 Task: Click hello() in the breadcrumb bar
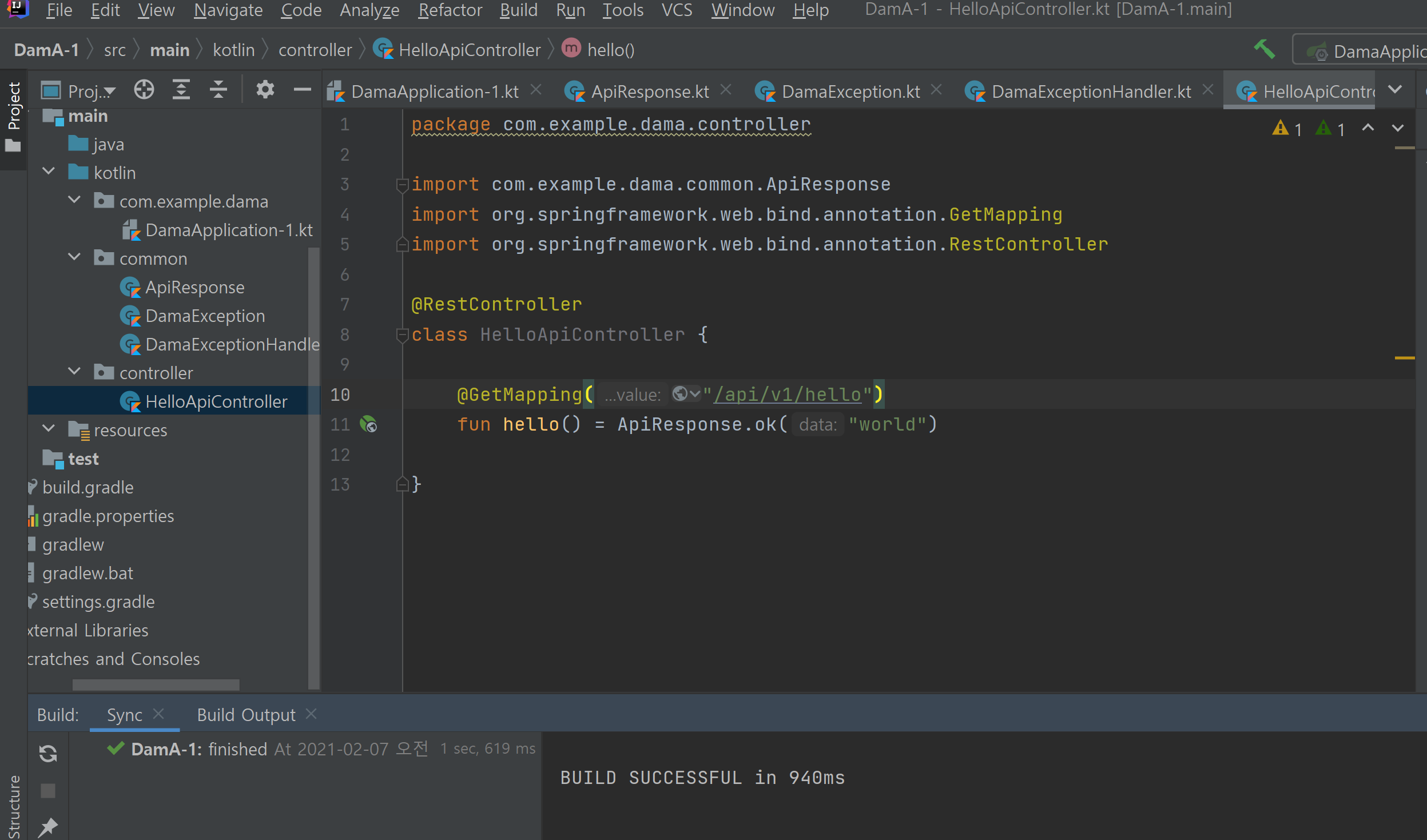tap(610, 49)
